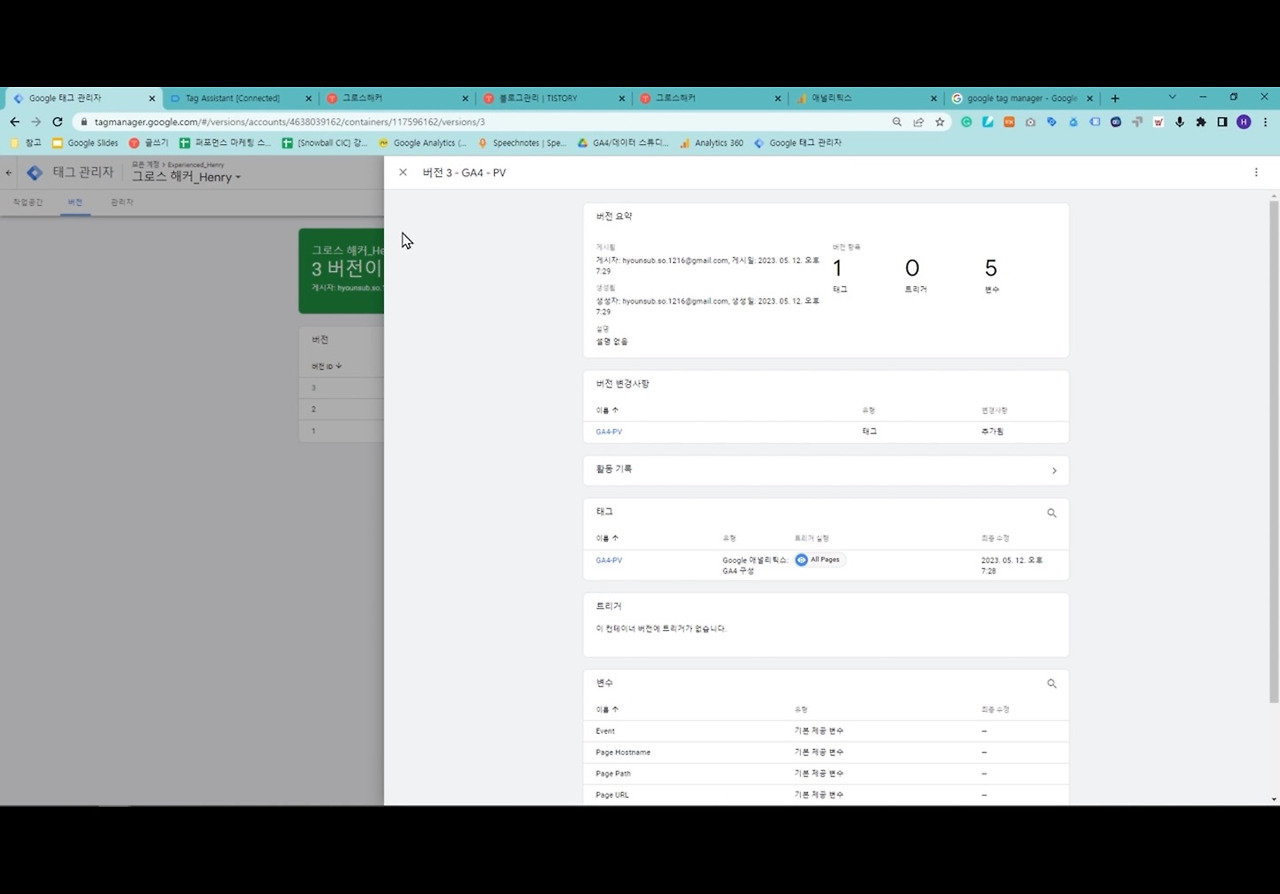Click the Tag Manager logo icon
This screenshot has height=894, width=1280.
[35, 172]
